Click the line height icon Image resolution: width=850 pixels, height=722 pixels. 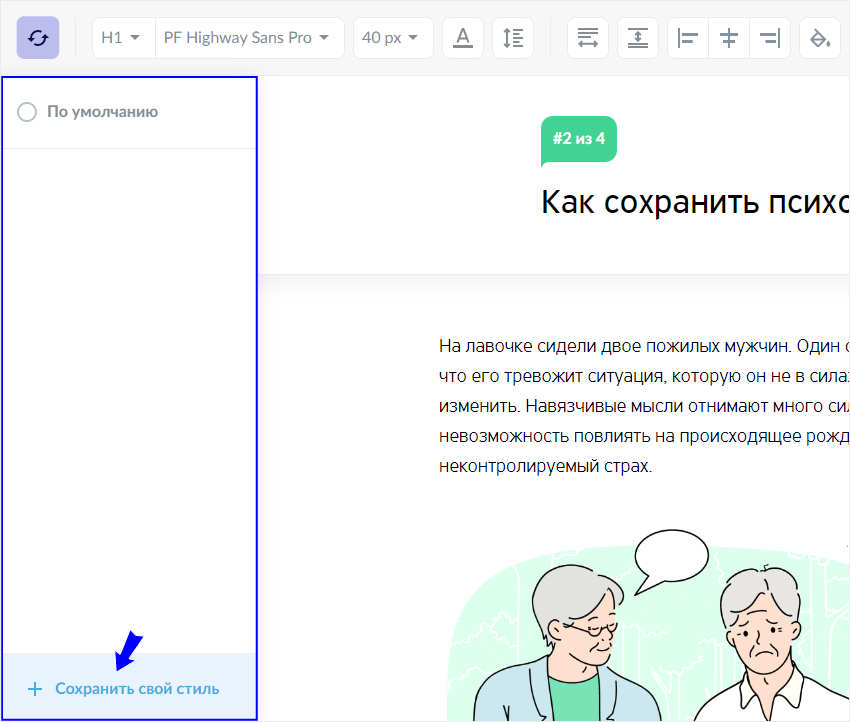pos(513,37)
